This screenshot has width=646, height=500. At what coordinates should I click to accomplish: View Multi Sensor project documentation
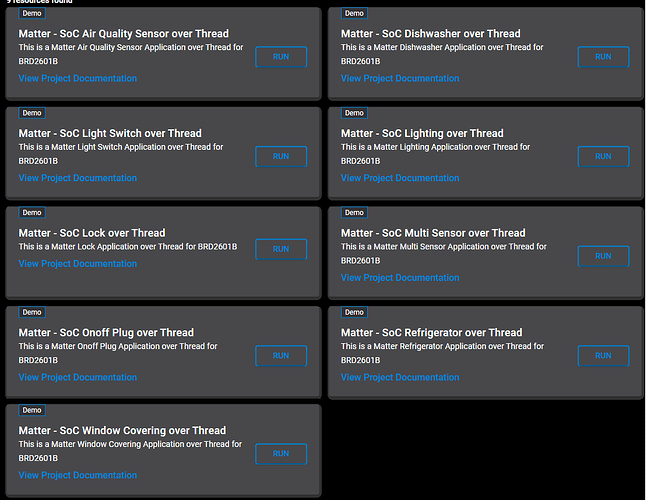tap(400, 278)
